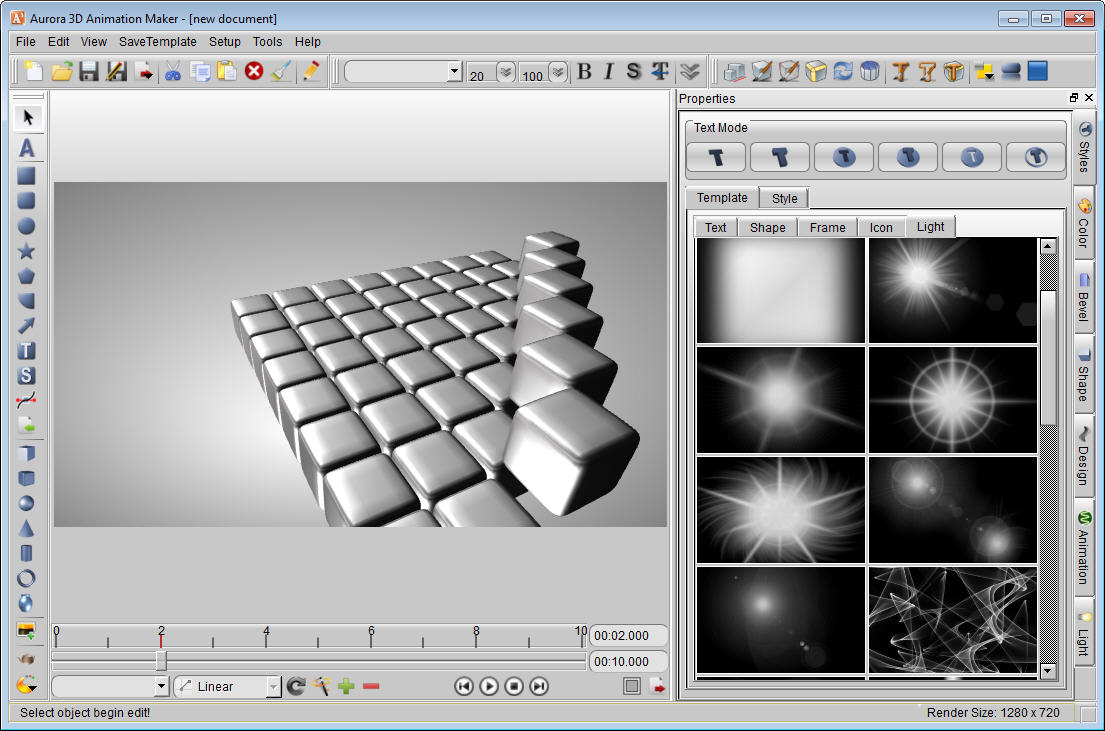1105x731 pixels.
Task: Click the red minus remove keyframe icon
Action: click(x=371, y=686)
